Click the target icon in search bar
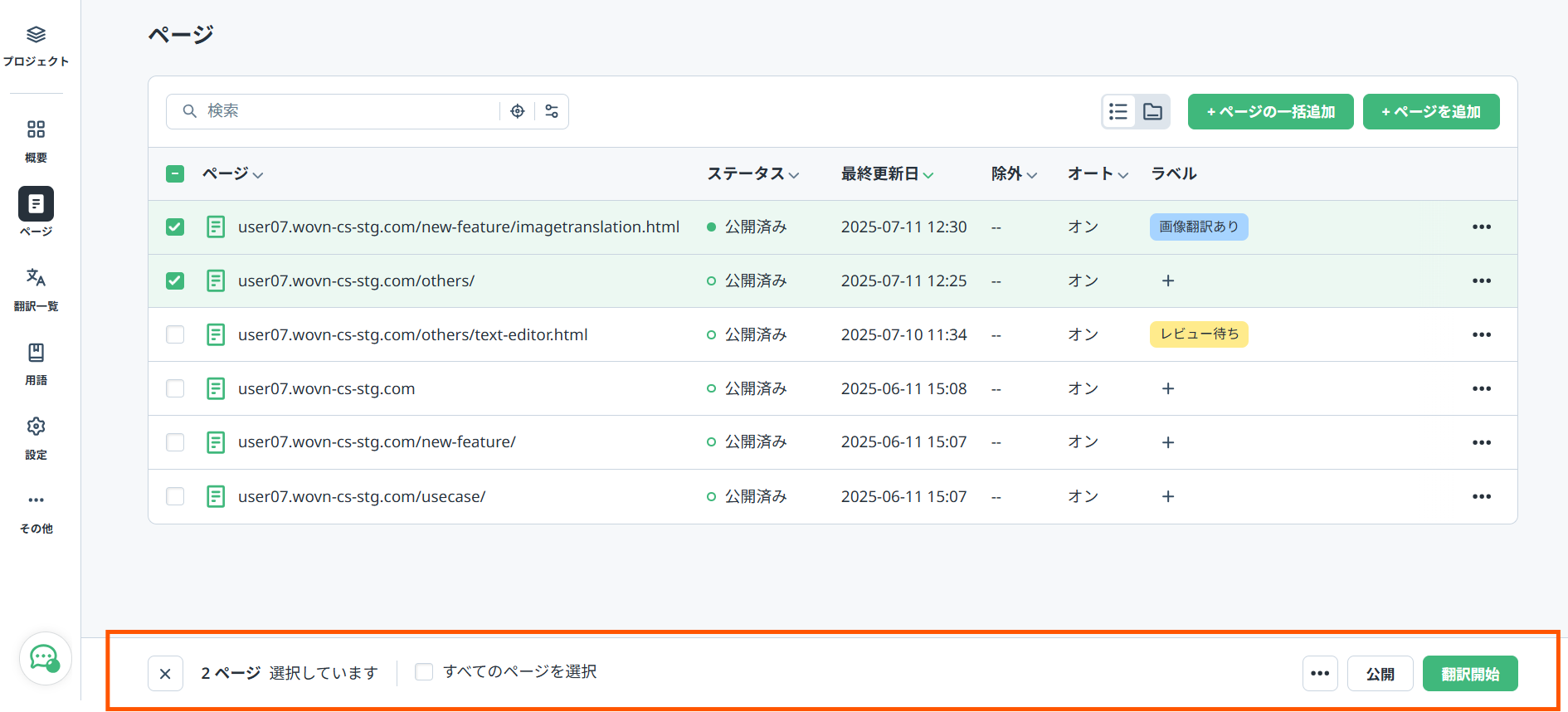 [x=518, y=111]
